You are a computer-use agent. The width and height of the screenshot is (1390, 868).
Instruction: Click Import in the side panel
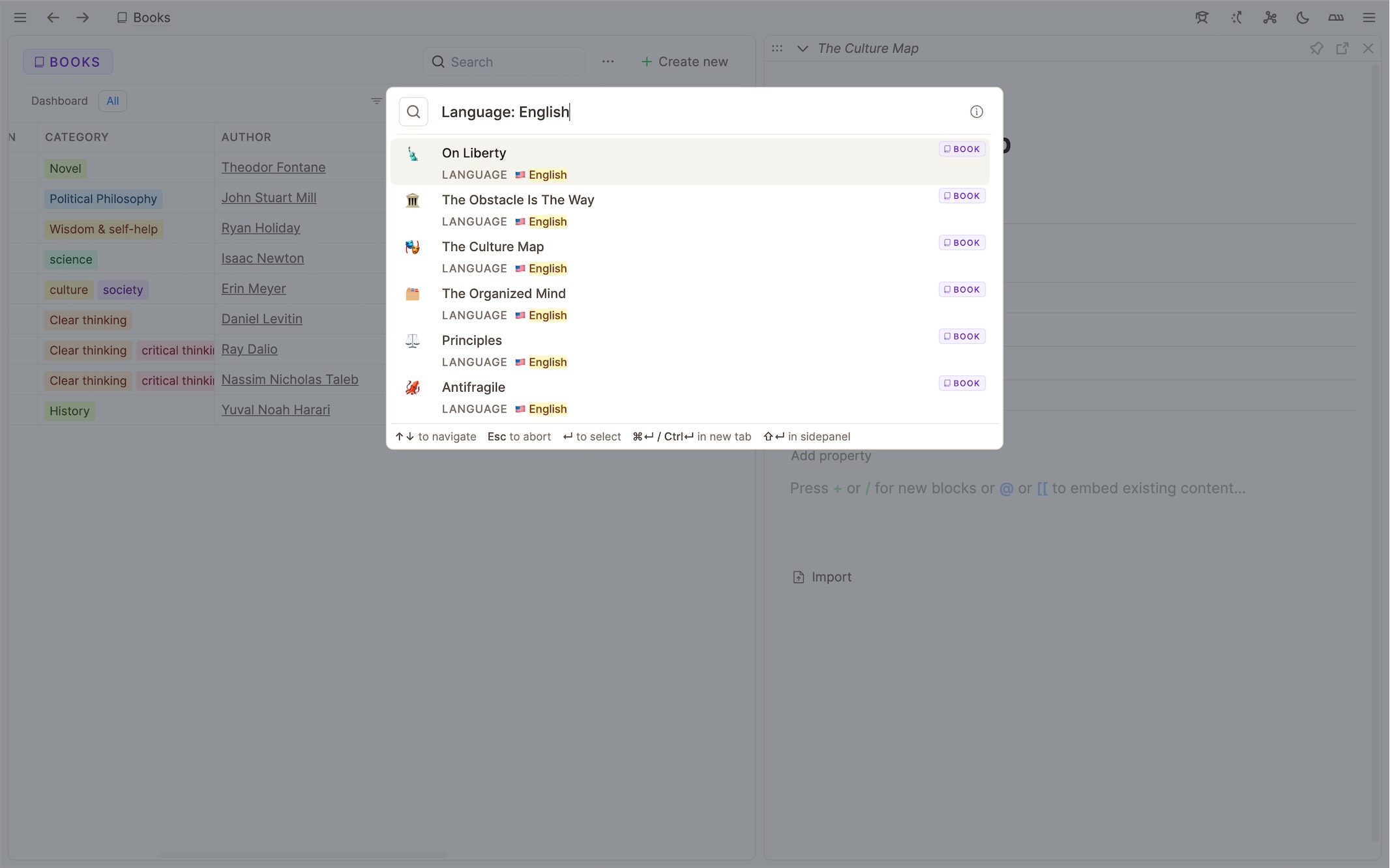click(821, 577)
